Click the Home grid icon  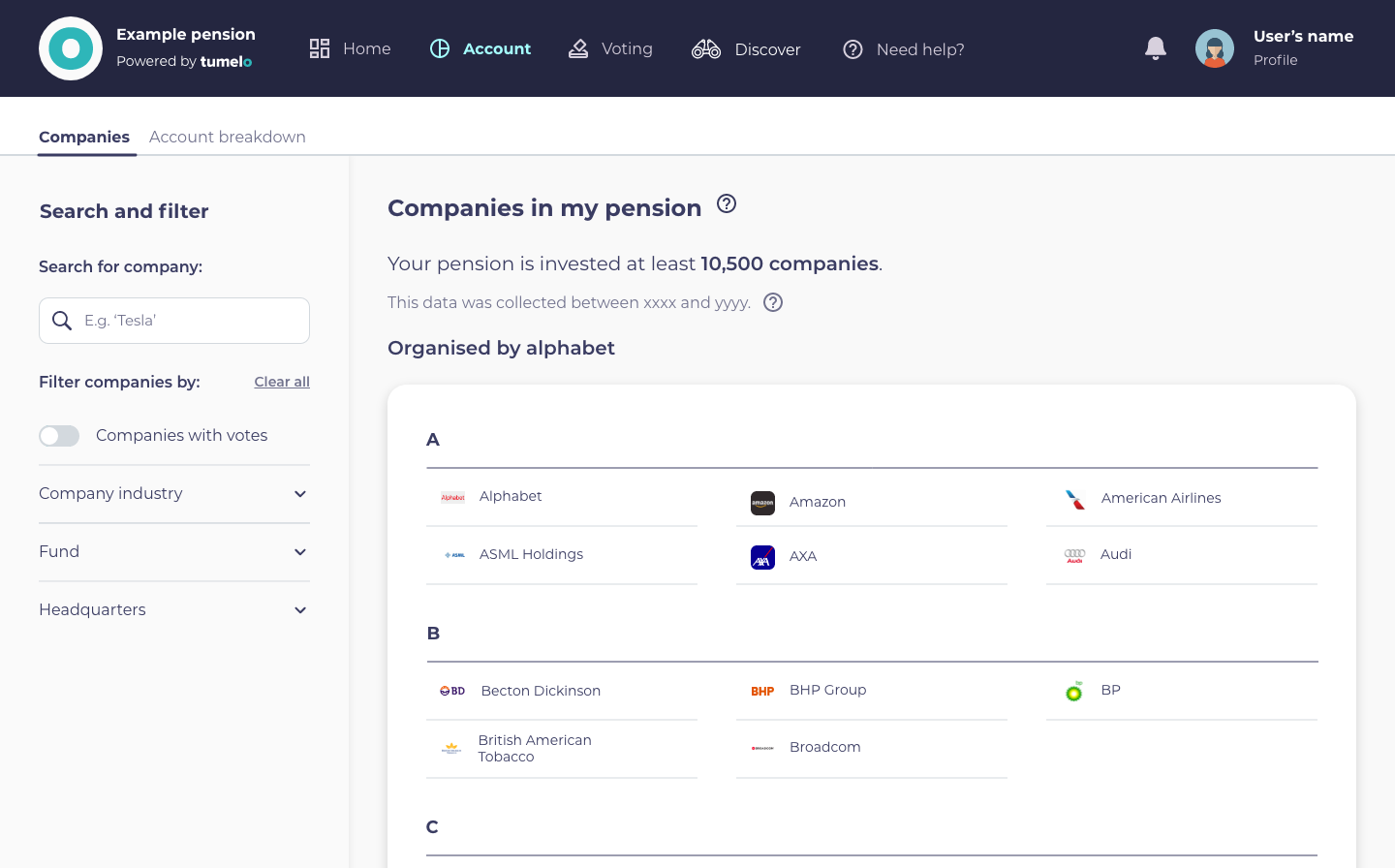coord(320,48)
